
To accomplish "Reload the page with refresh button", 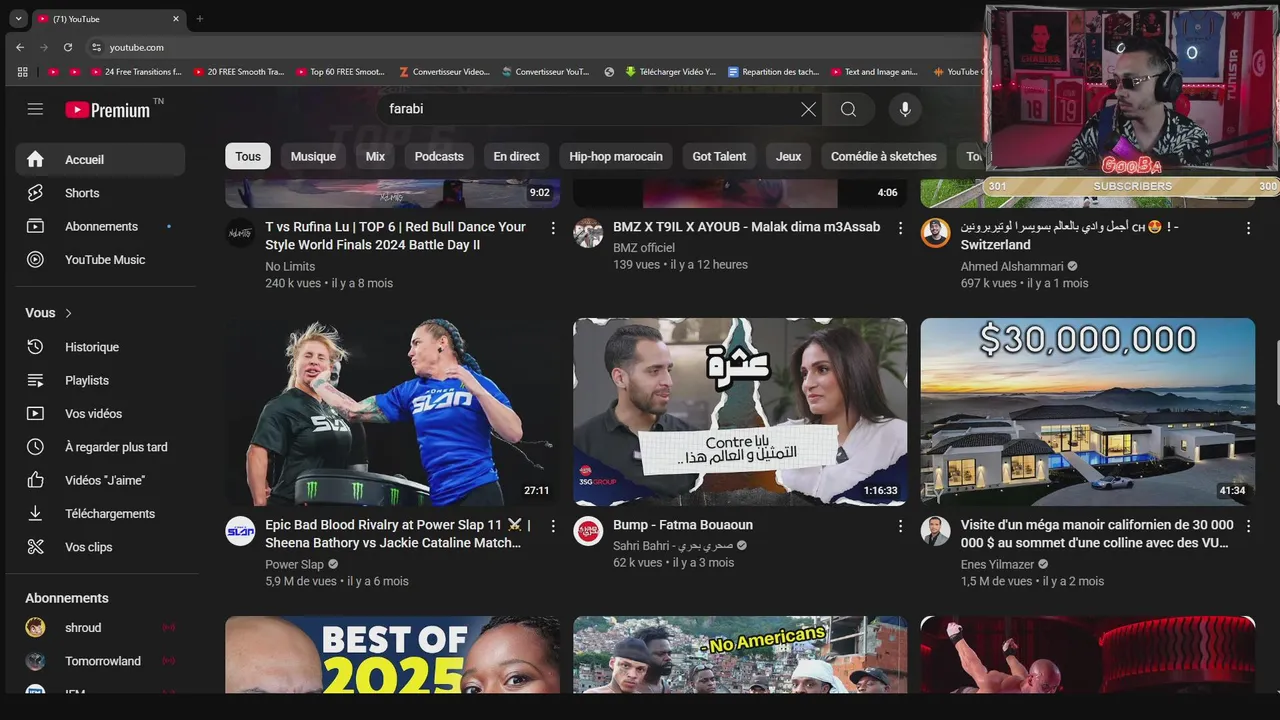I will tap(68, 47).
